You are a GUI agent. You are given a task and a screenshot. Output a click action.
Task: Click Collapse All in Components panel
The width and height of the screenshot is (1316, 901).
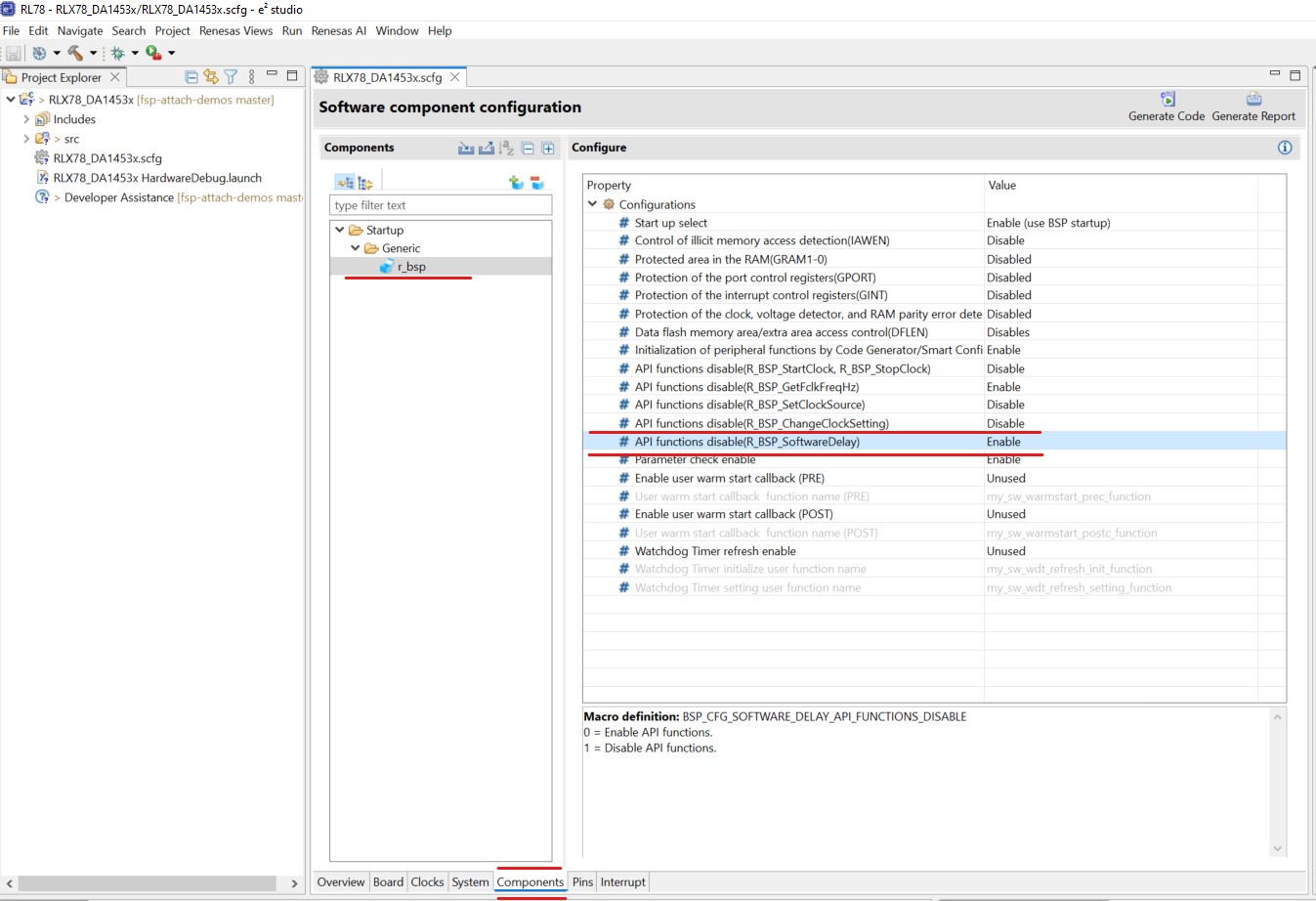[528, 149]
